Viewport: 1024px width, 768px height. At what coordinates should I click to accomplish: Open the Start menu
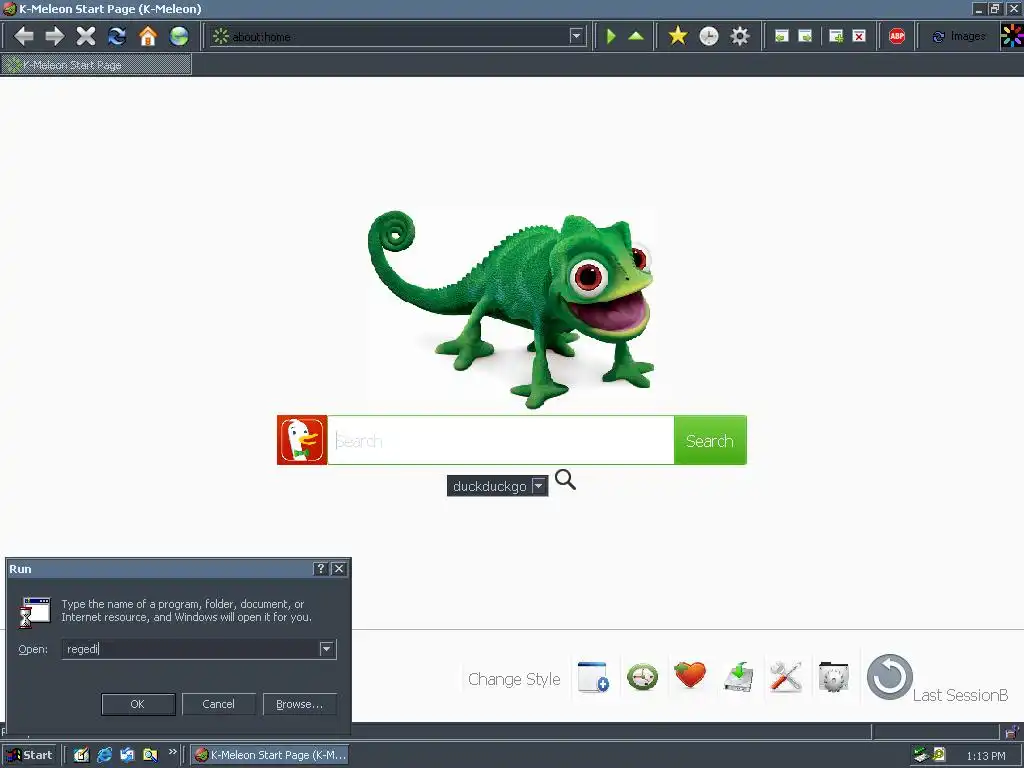tap(29, 755)
